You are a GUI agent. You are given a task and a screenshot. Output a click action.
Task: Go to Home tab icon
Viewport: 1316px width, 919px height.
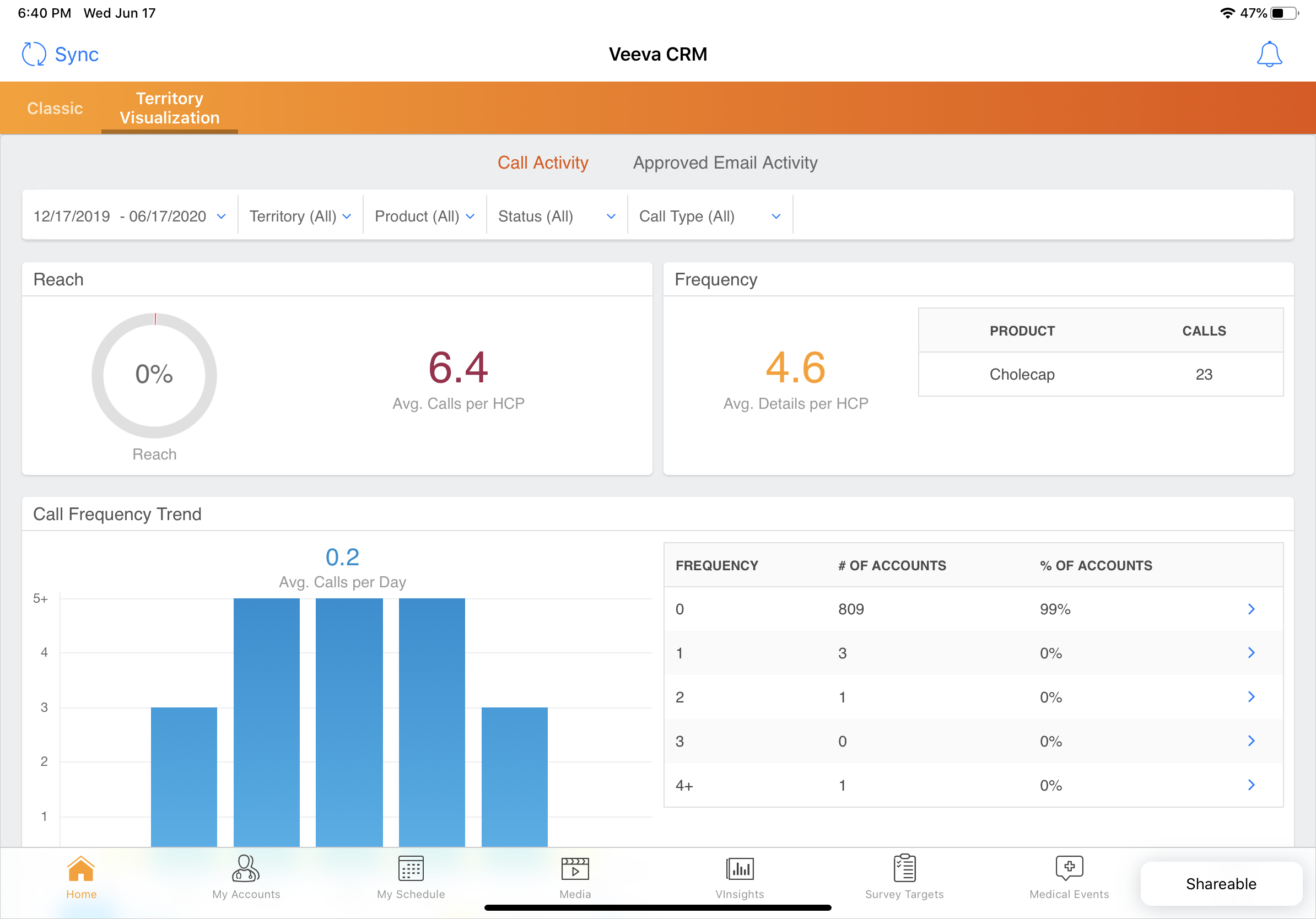pyautogui.click(x=81, y=869)
